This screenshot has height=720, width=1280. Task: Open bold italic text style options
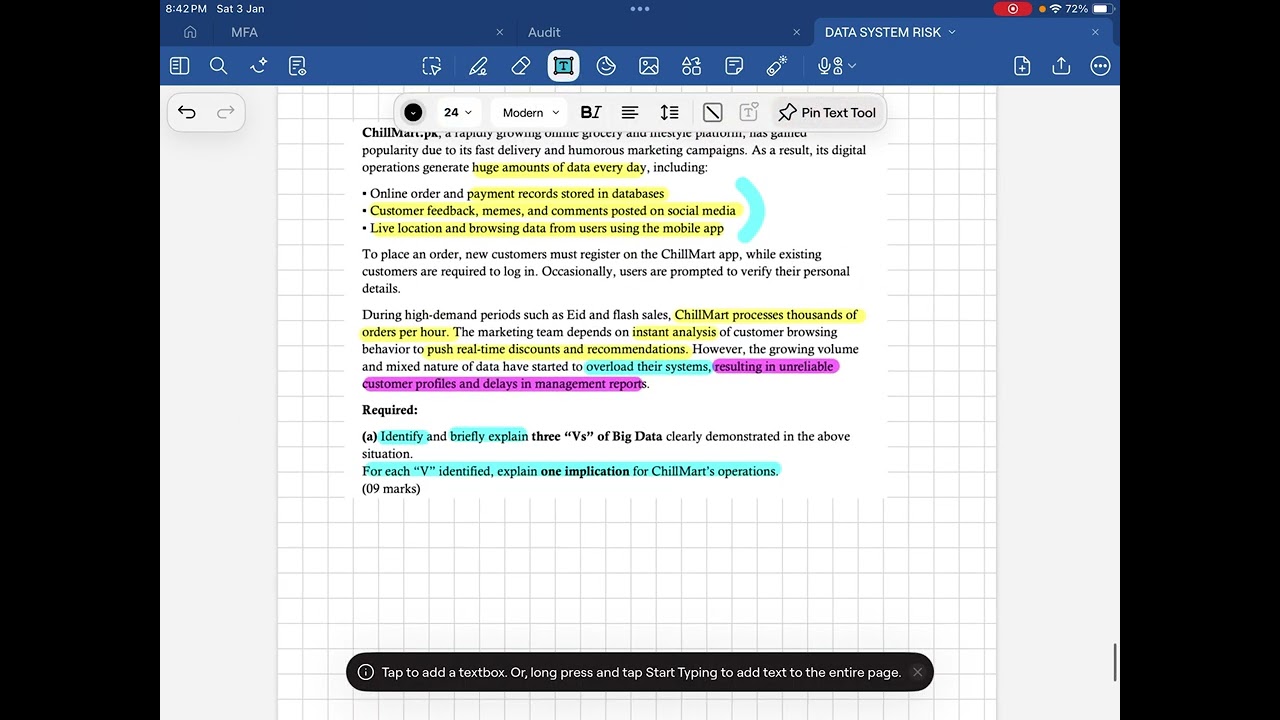(591, 113)
